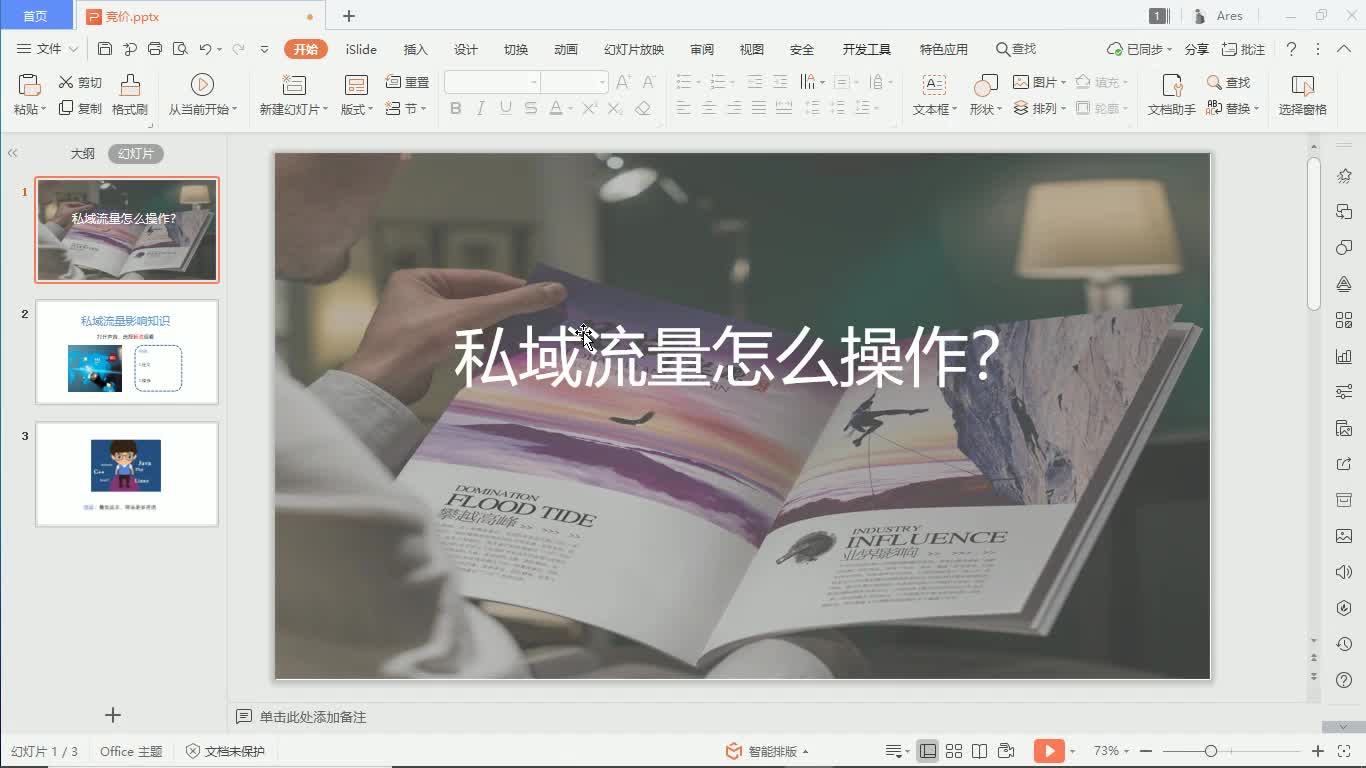The width and height of the screenshot is (1366, 768).
Task: Open the help question mark icon
Action: click(1292, 49)
